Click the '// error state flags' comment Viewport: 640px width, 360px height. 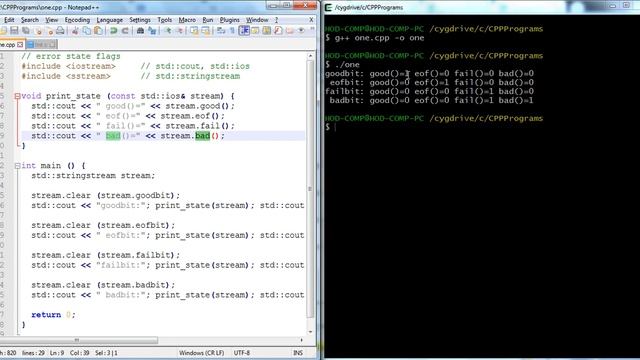pos(71,56)
